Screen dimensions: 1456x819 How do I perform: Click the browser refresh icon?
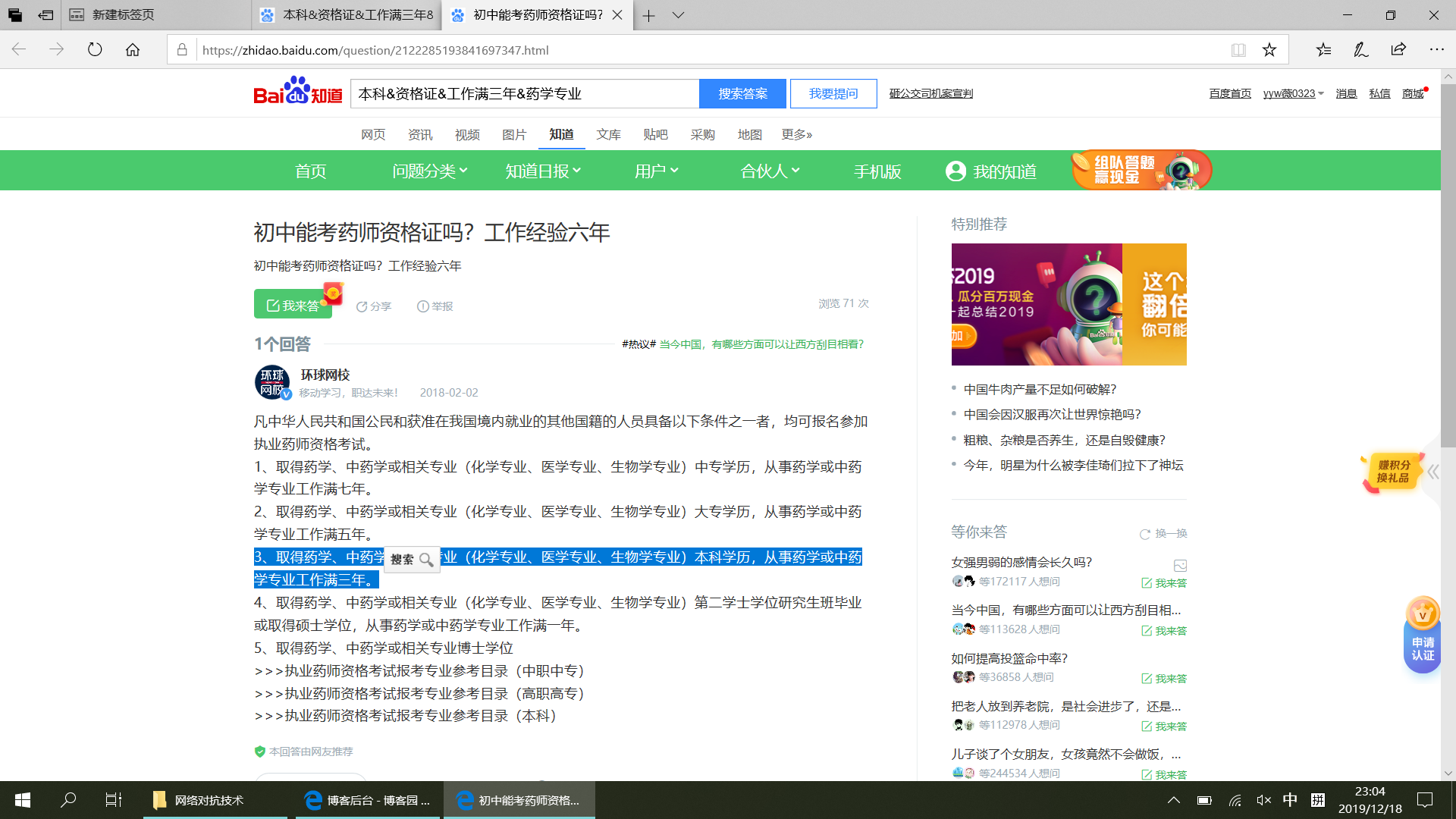(x=95, y=50)
